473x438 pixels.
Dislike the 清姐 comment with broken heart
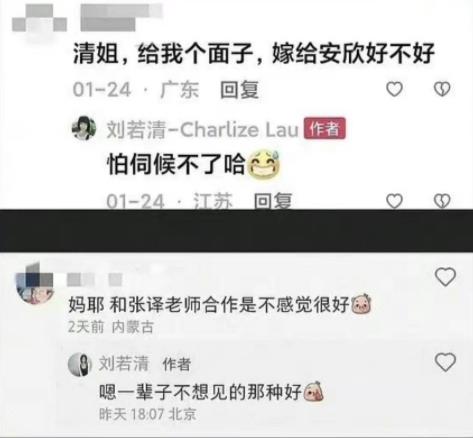point(442,89)
